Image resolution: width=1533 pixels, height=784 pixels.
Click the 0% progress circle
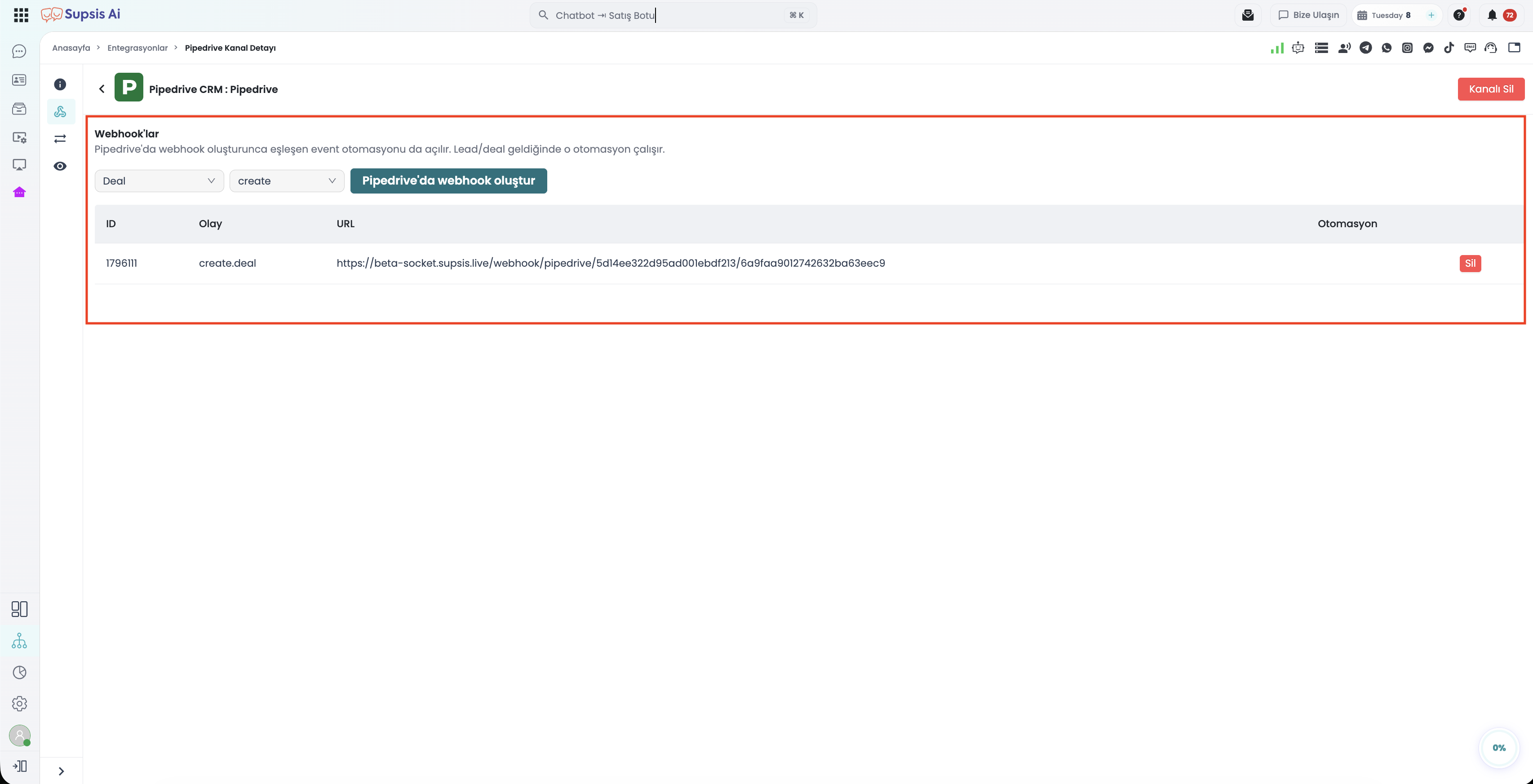pyautogui.click(x=1499, y=748)
